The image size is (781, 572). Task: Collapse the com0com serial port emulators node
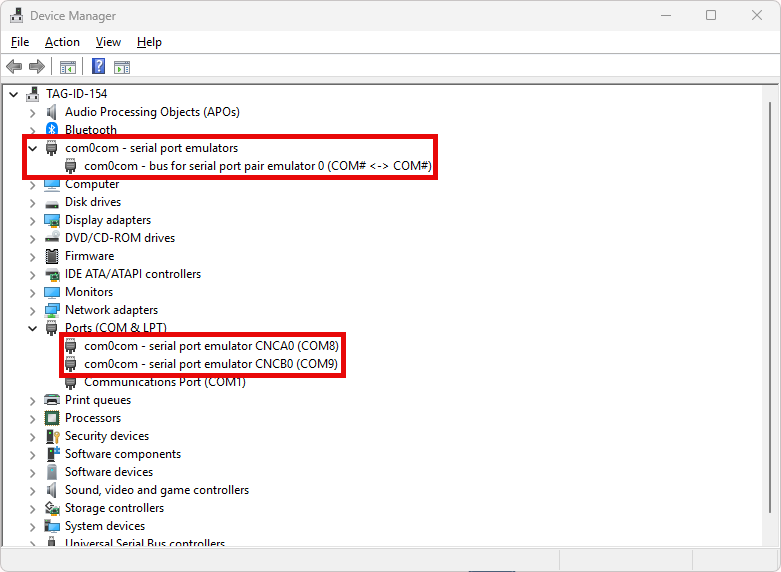(33, 148)
